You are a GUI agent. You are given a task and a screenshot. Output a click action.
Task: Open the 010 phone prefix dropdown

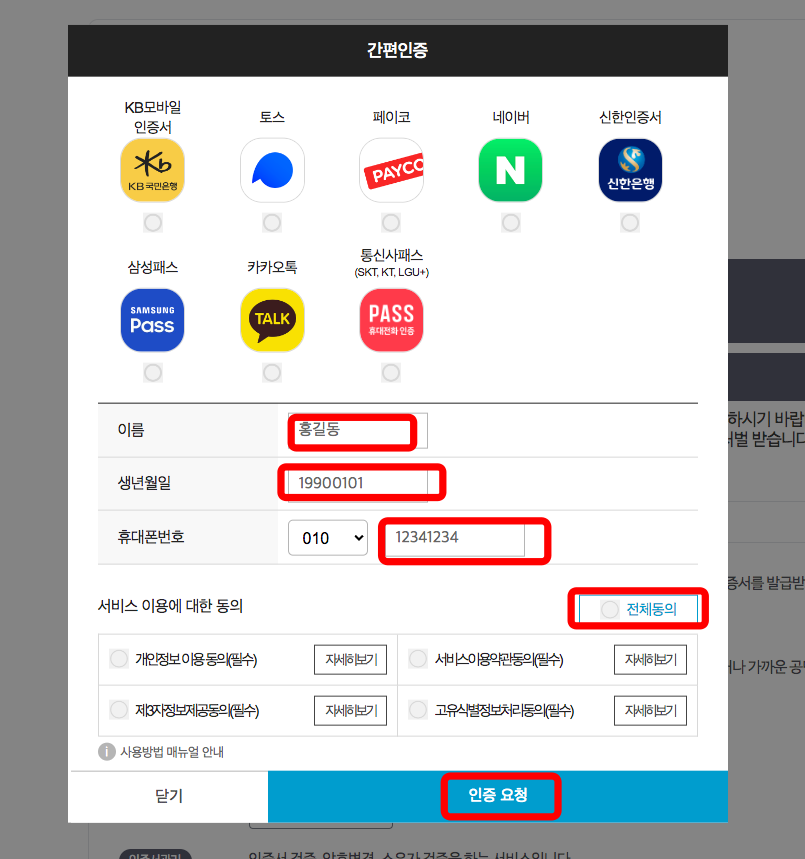(x=328, y=538)
